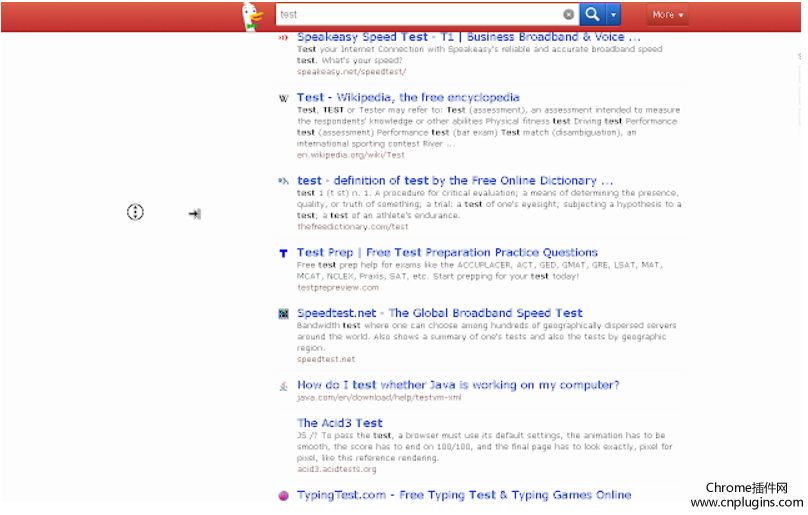The image size is (808, 515).
Task: Open Test Prep Practice Questions link
Action: [447, 252]
